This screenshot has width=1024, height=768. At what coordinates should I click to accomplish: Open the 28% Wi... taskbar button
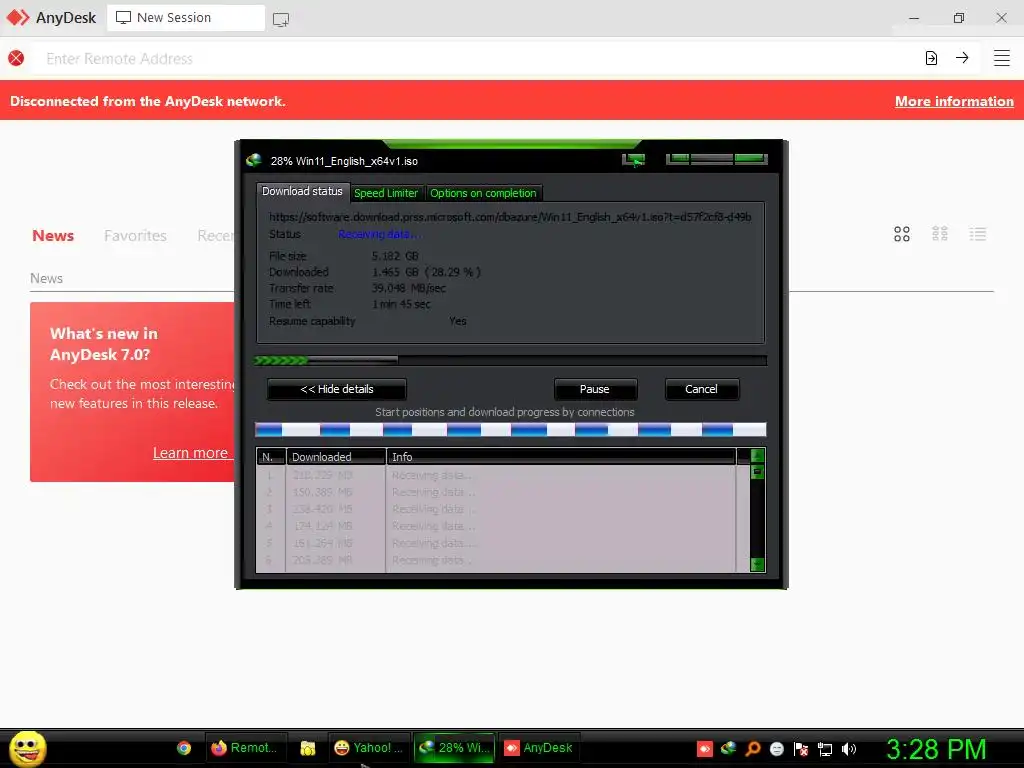[455, 748]
